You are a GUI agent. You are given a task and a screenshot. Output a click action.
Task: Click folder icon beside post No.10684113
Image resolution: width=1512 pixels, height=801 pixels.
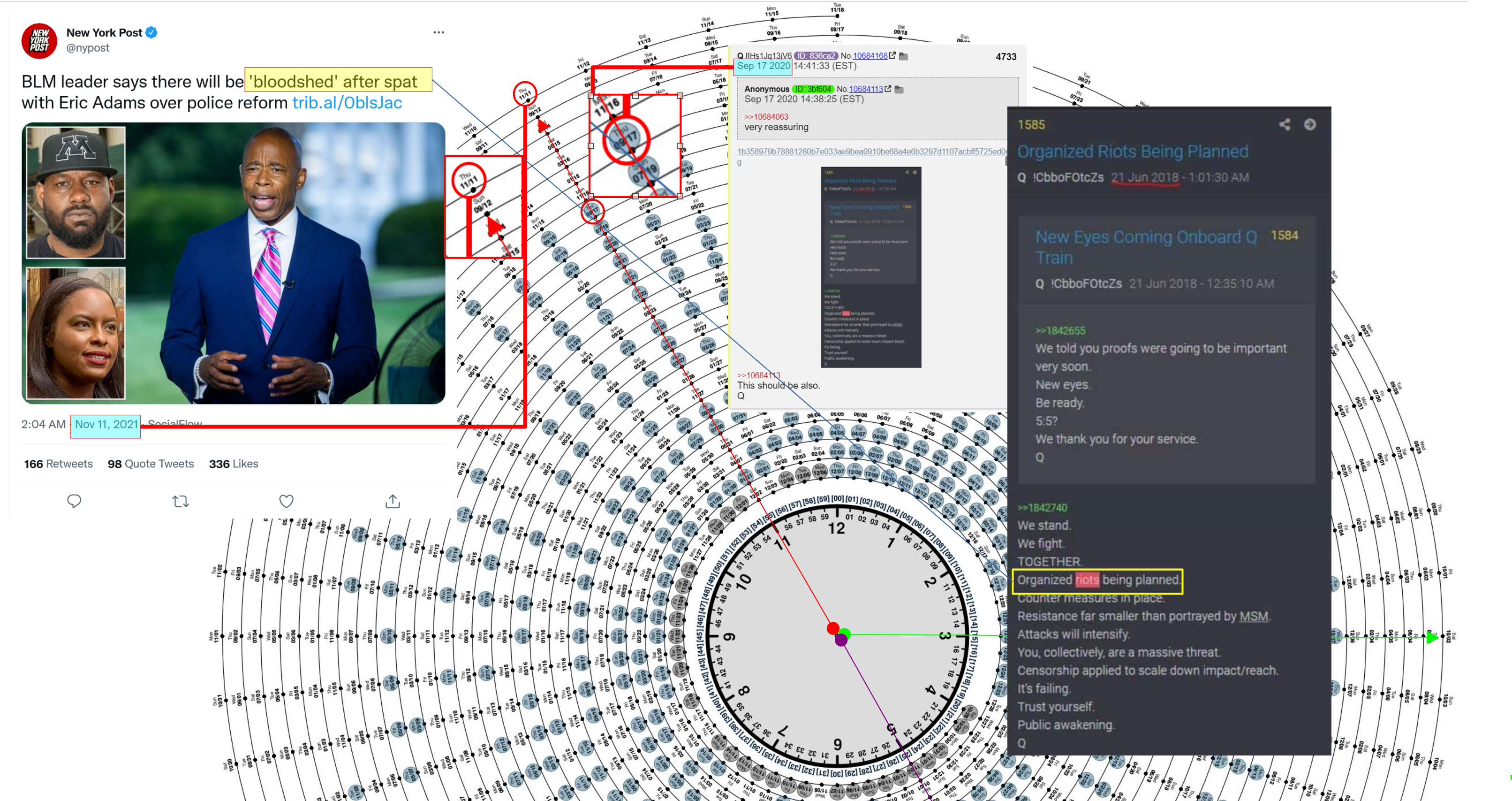coord(899,89)
